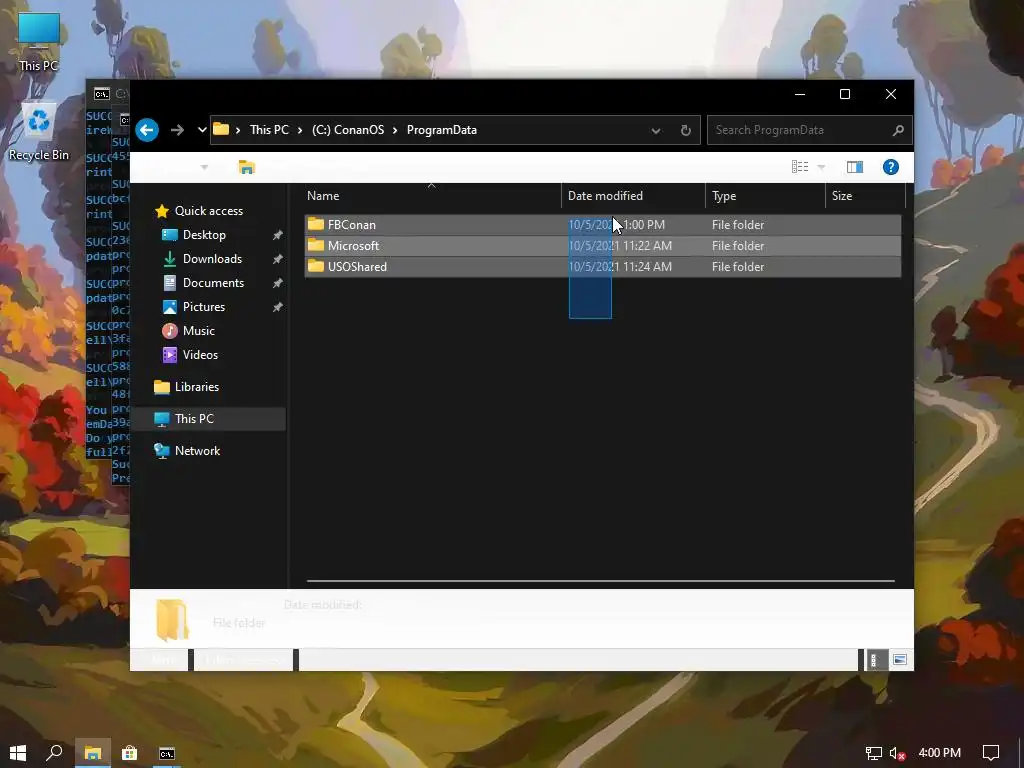Click the Microsoft folder icon
The image size is (1024, 768).
316,245
